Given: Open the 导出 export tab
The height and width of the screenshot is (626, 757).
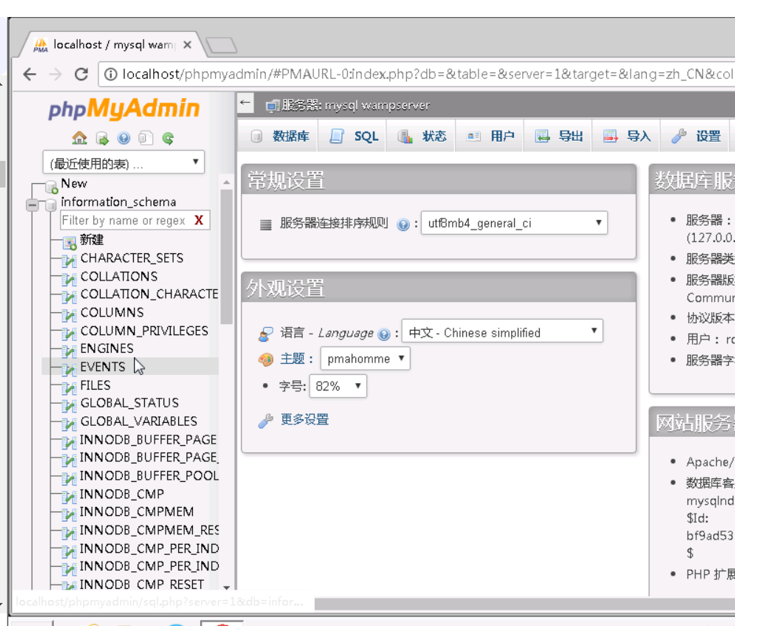Looking at the screenshot, I should 559,137.
